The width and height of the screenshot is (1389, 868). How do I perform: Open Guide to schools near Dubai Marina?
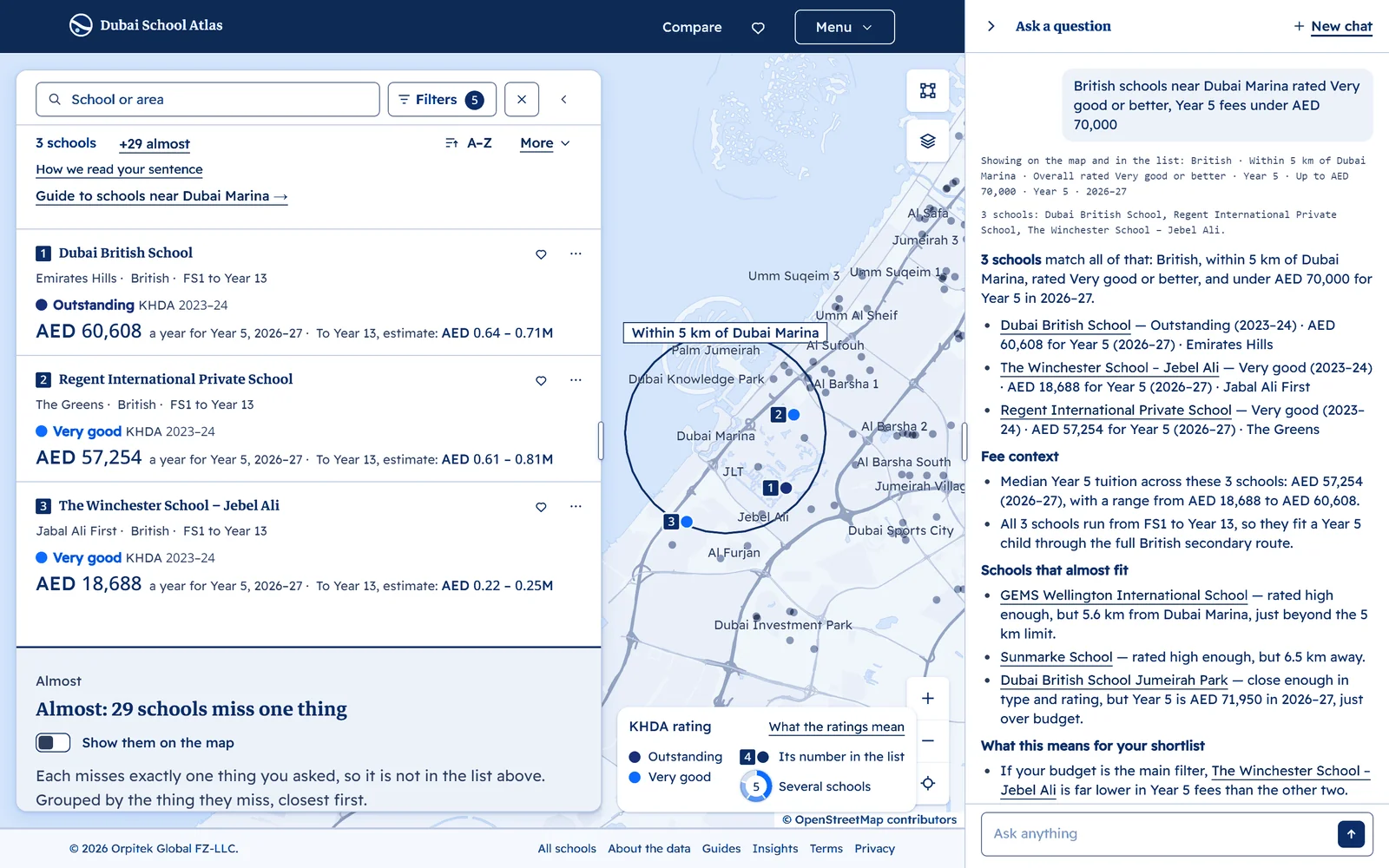click(x=161, y=196)
